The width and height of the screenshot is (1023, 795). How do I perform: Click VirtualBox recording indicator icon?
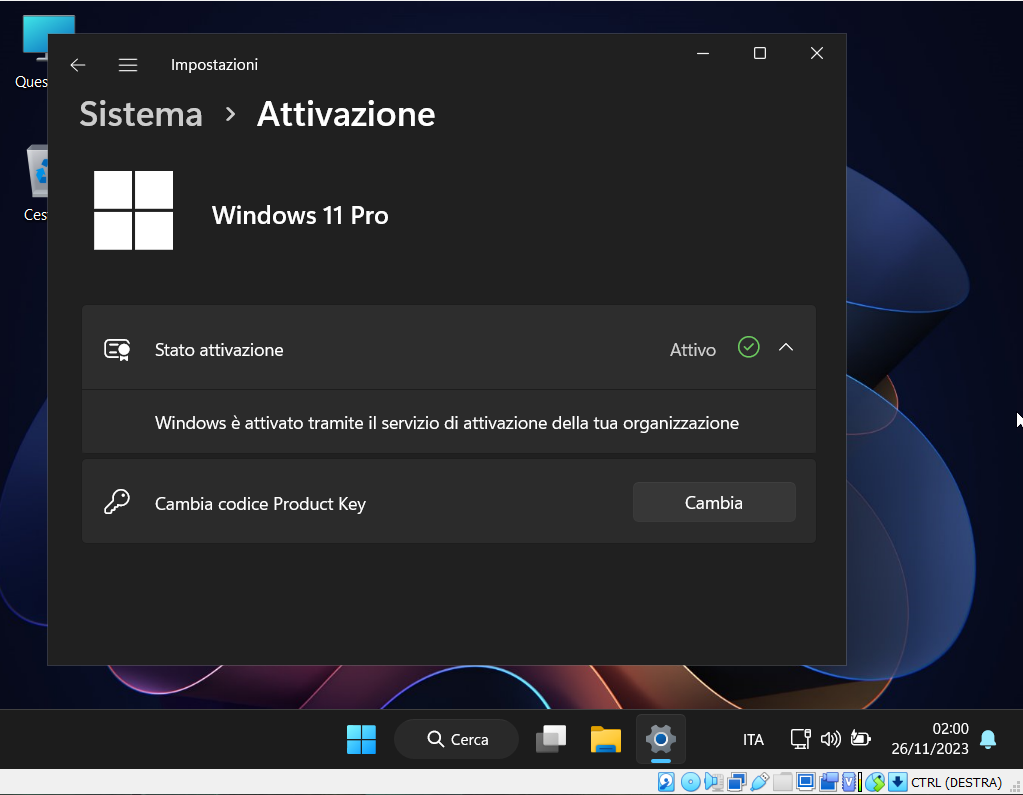coord(829,781)
